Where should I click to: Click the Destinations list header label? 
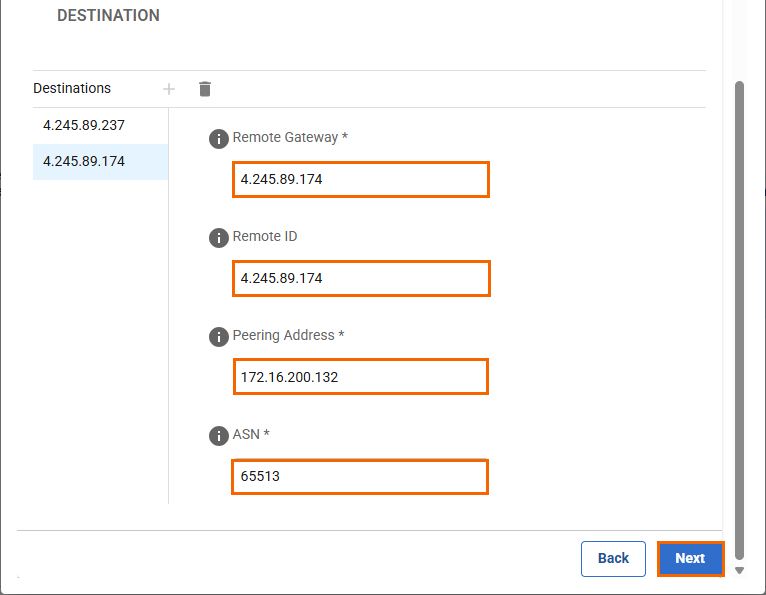72,88
